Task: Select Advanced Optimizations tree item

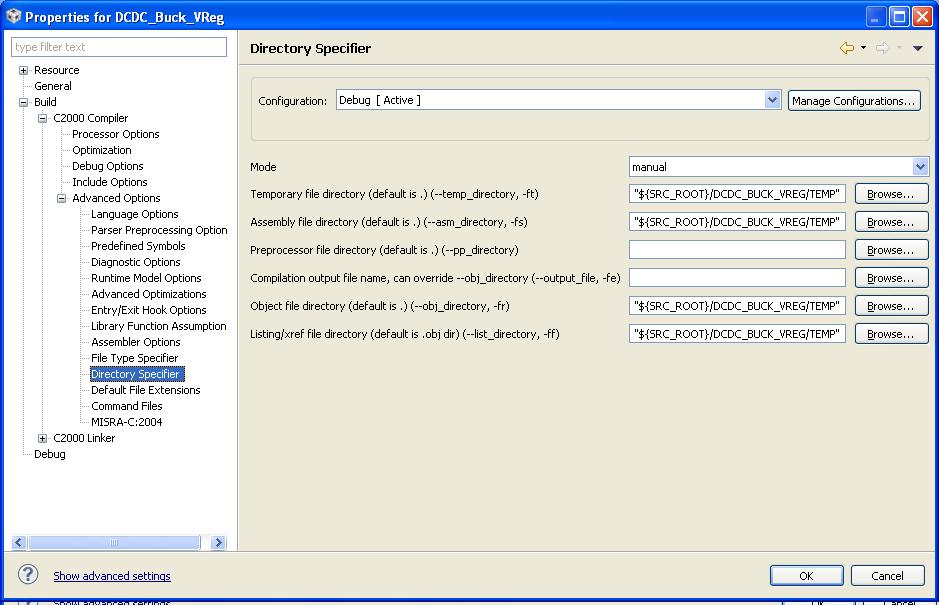Action: 149,294
